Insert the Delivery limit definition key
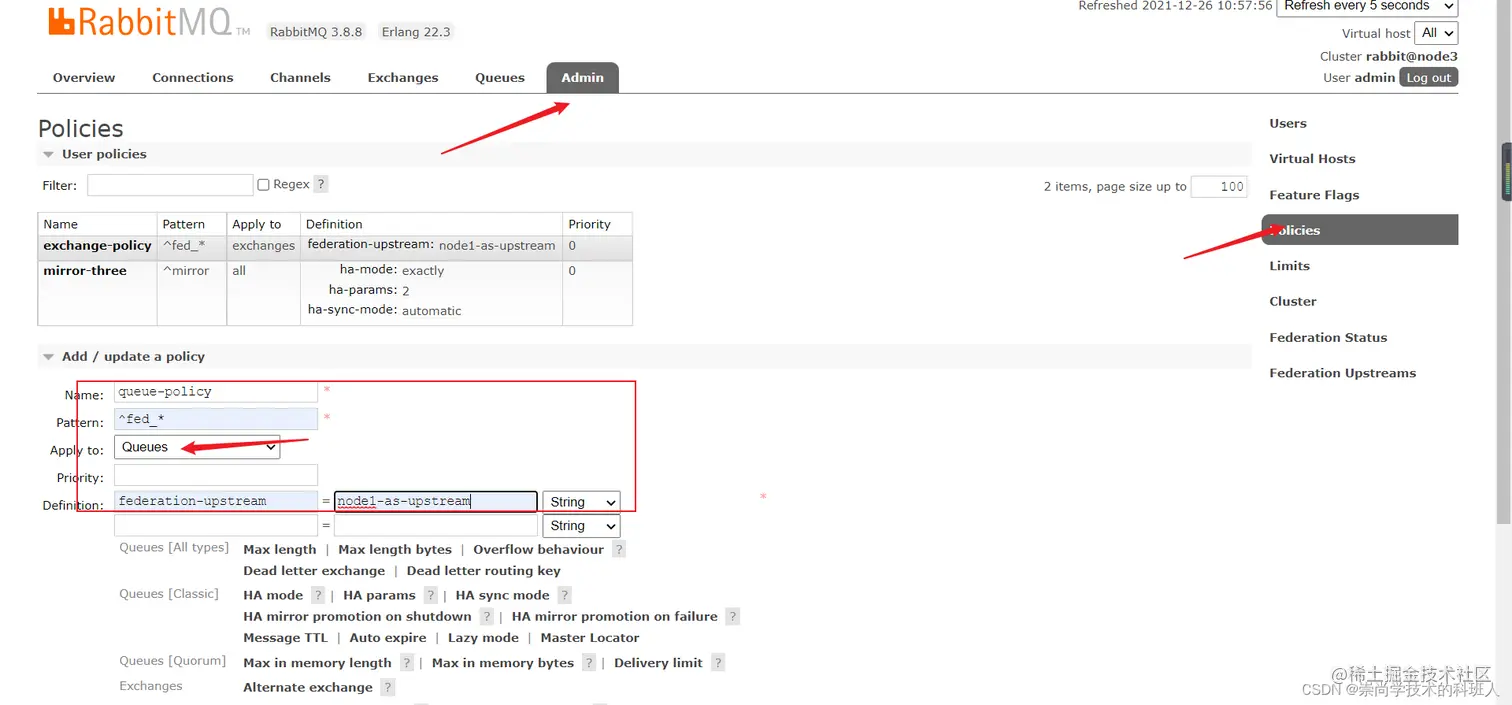Image resolution: width=1512 pixels, height=705 pixels. (658, 662)
